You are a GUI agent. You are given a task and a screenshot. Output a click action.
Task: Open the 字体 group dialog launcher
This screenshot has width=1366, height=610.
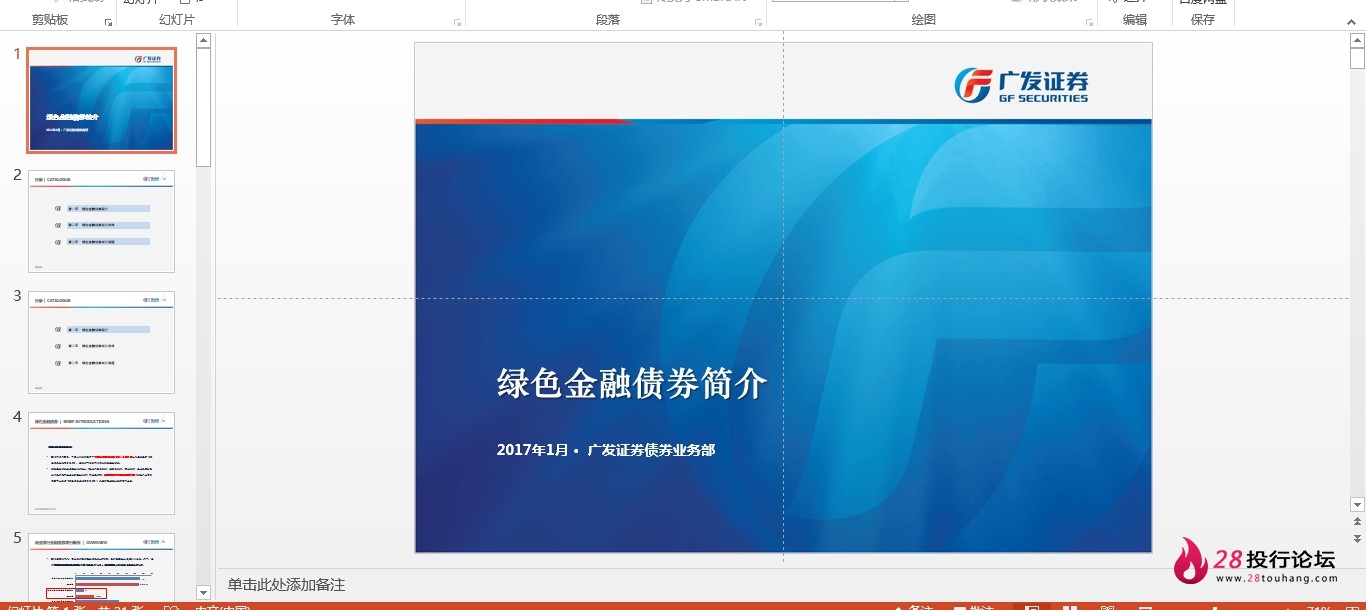458,22
